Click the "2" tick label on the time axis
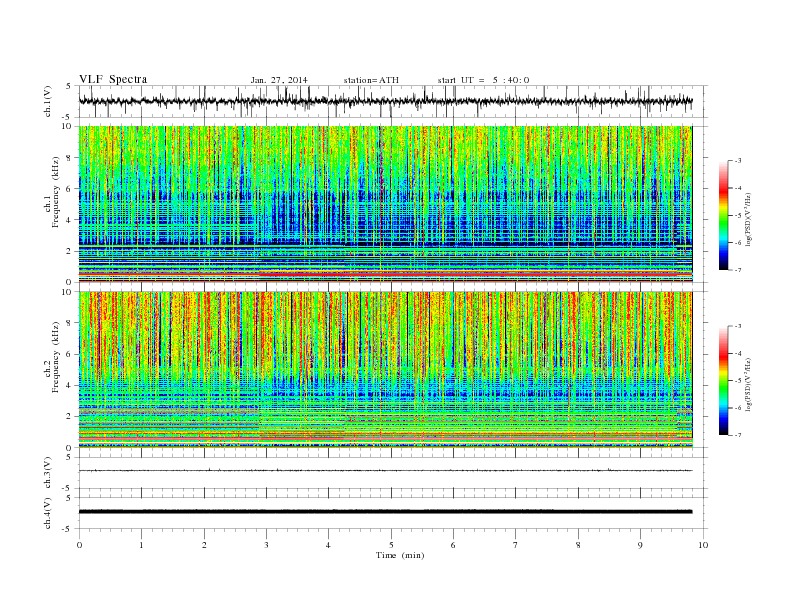The image size is (792, 612). [x=204, y=545]
